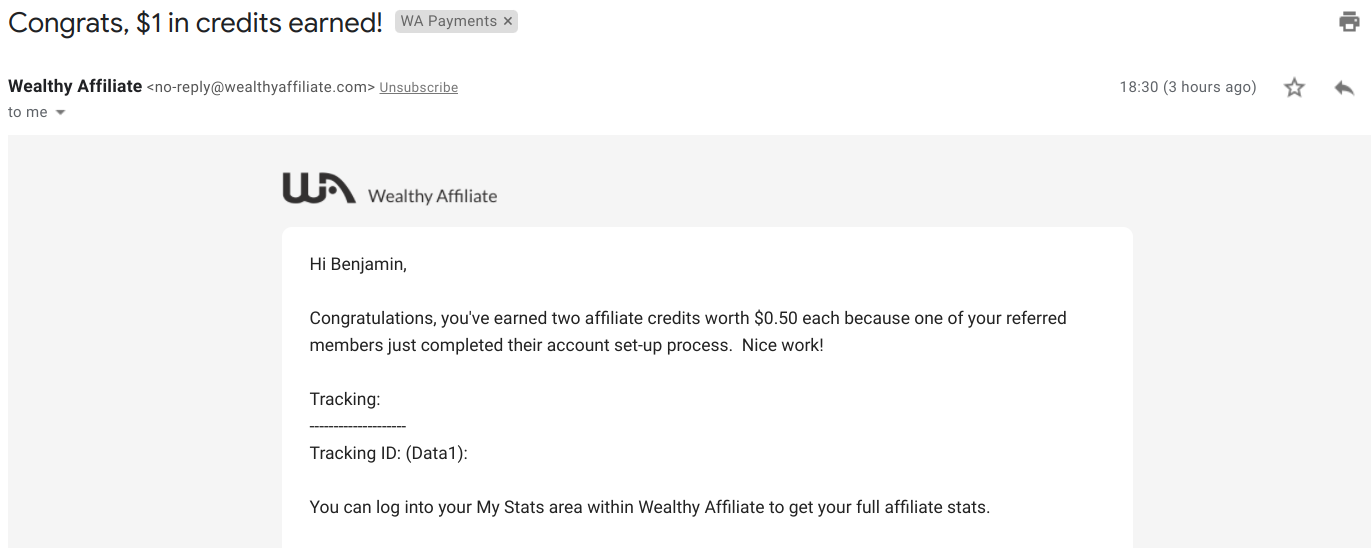Viewport: 1371px width, 548px height.
Task: Select the Congratulations paragraph about affiliate credits
Action: pos(688,332)
